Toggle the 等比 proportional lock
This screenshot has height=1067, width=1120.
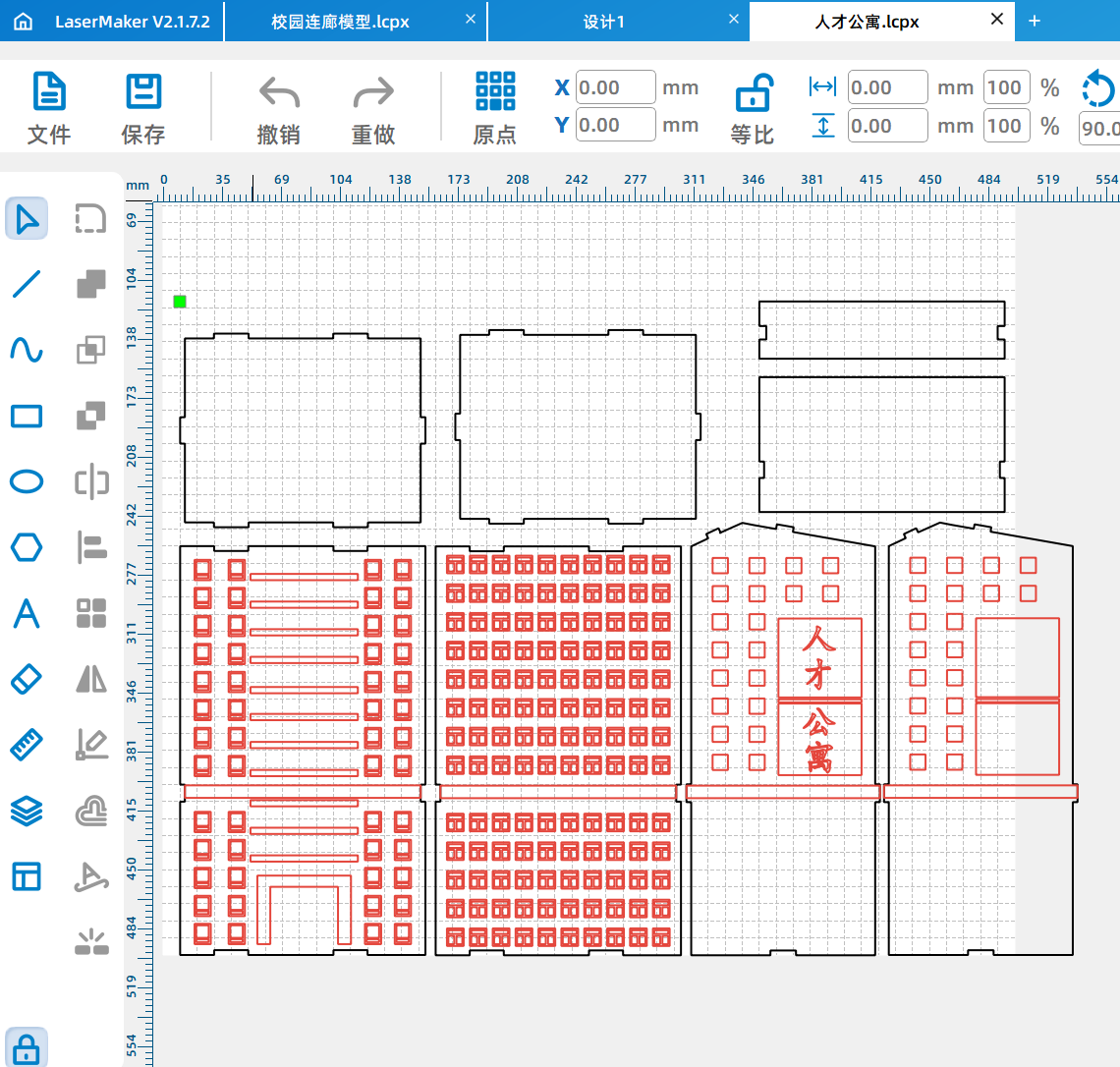(753, 108)
